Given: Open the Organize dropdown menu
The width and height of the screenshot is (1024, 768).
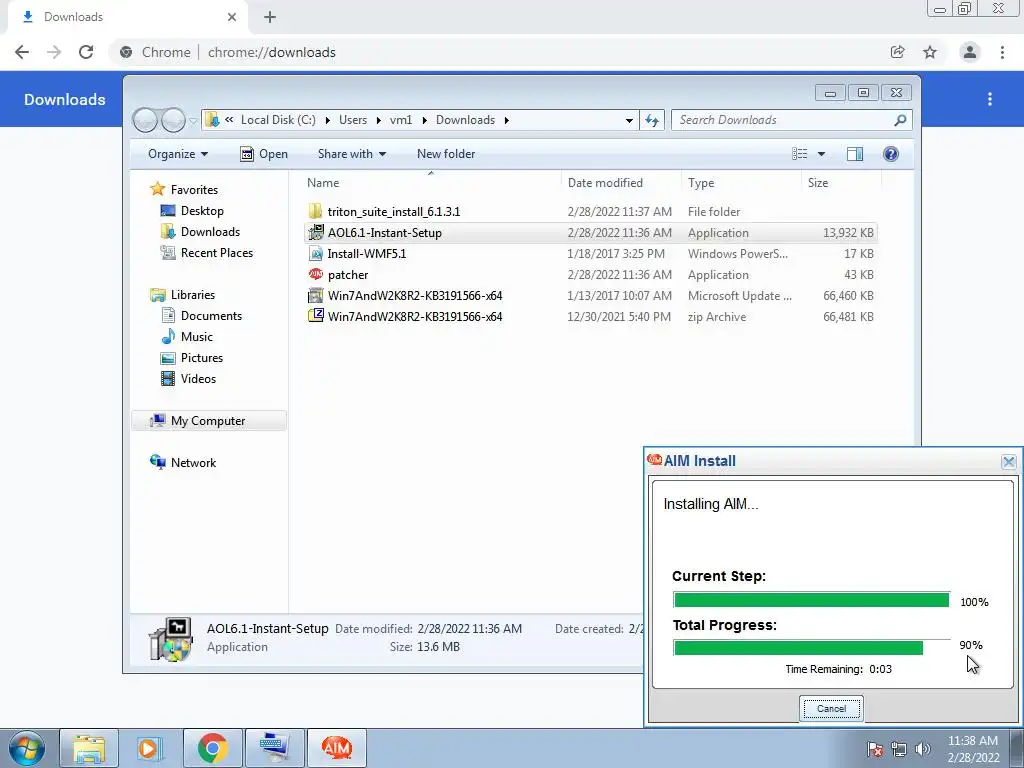Looking at the screenshot, I should 178,154.
